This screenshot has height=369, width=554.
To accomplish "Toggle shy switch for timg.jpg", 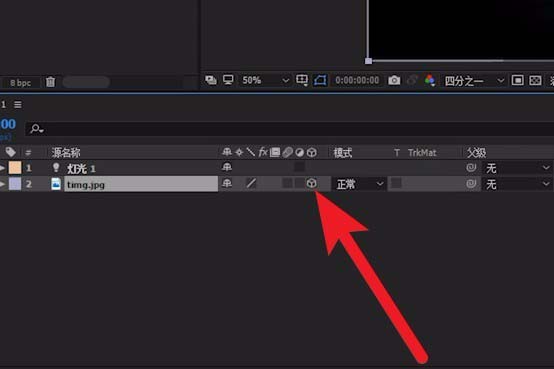I will click(227, 183).
